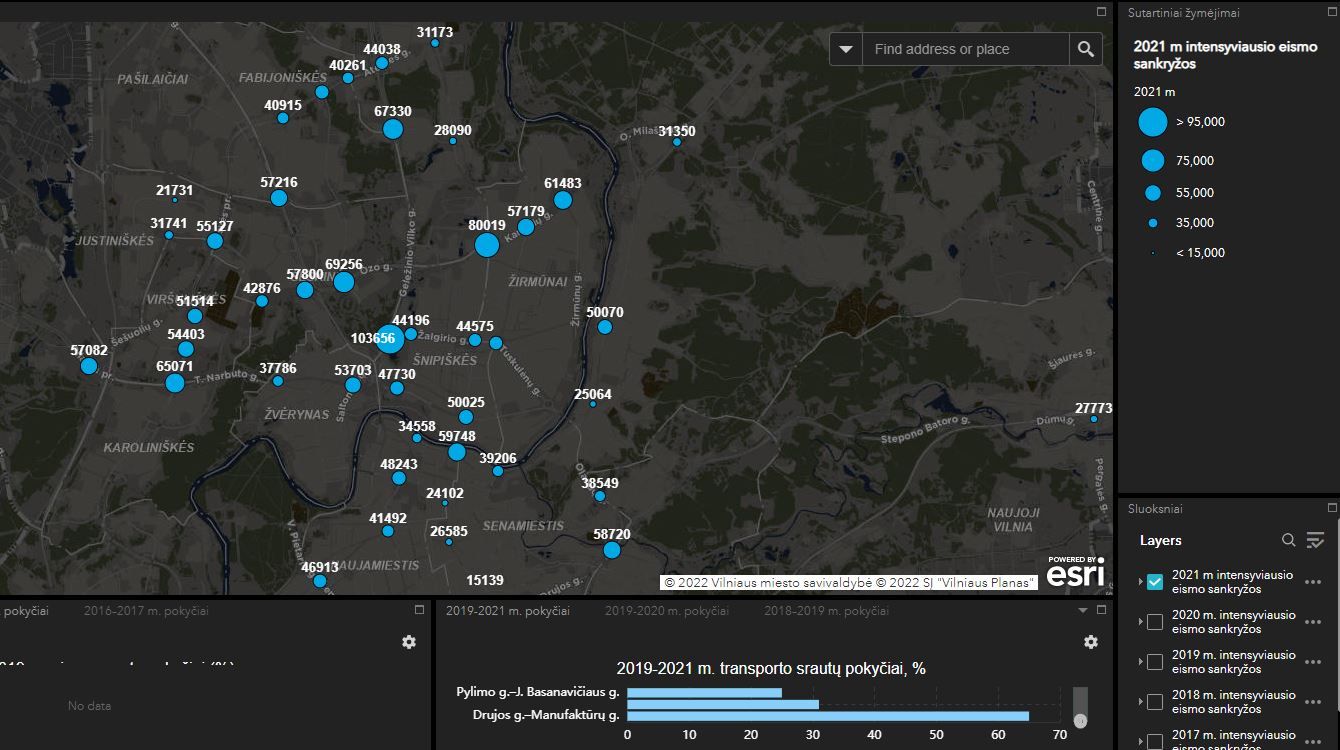This screenshot has height=750, width=1340.
Task: Click the 103656 intersection marker on map
Action: pos(389,340)
